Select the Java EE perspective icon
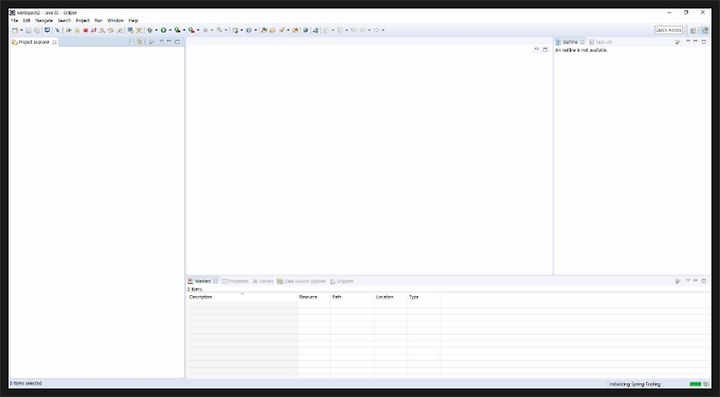The height and width of the screenshot is (397, 720). click(x=704, y=30)
